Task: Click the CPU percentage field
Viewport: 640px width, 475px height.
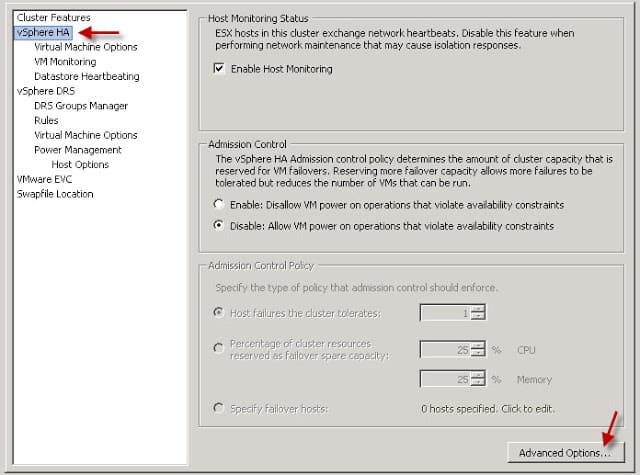Action: tap(445, 350)
